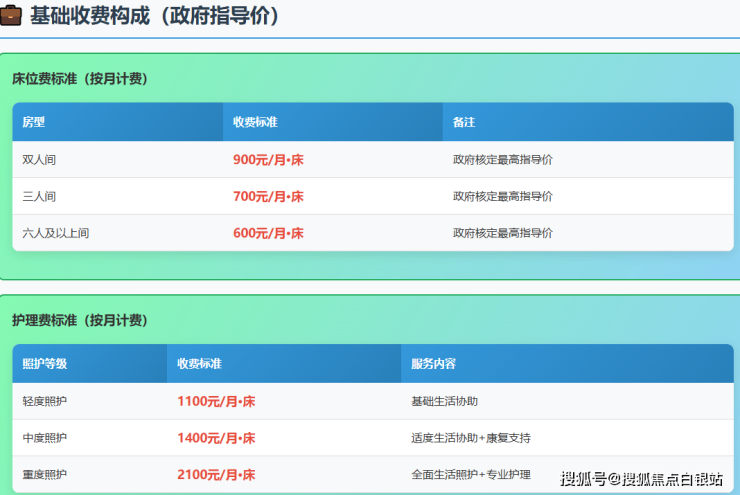Select the 轻度照护 row label

click(x=45, y=401)
